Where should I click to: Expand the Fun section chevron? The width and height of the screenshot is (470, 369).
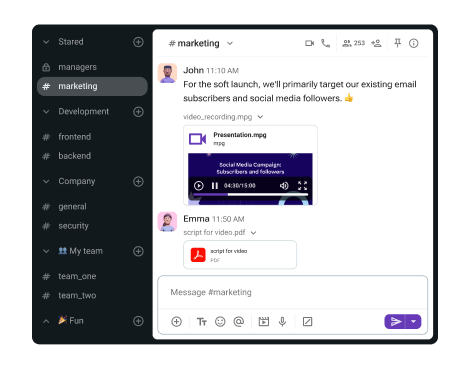pyautogui.click(x=46, y=321)
